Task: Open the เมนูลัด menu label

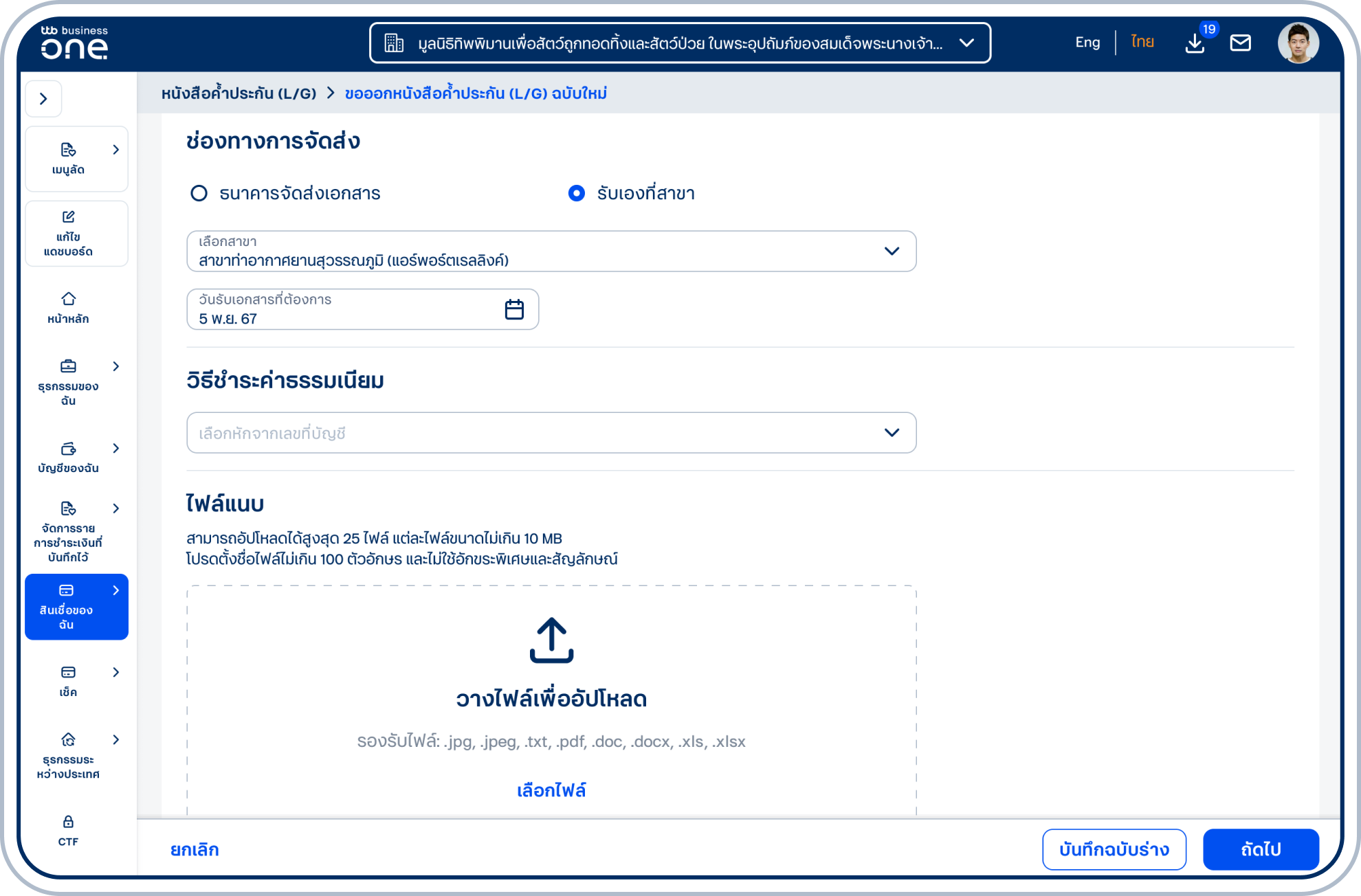Action: point(68,170)
